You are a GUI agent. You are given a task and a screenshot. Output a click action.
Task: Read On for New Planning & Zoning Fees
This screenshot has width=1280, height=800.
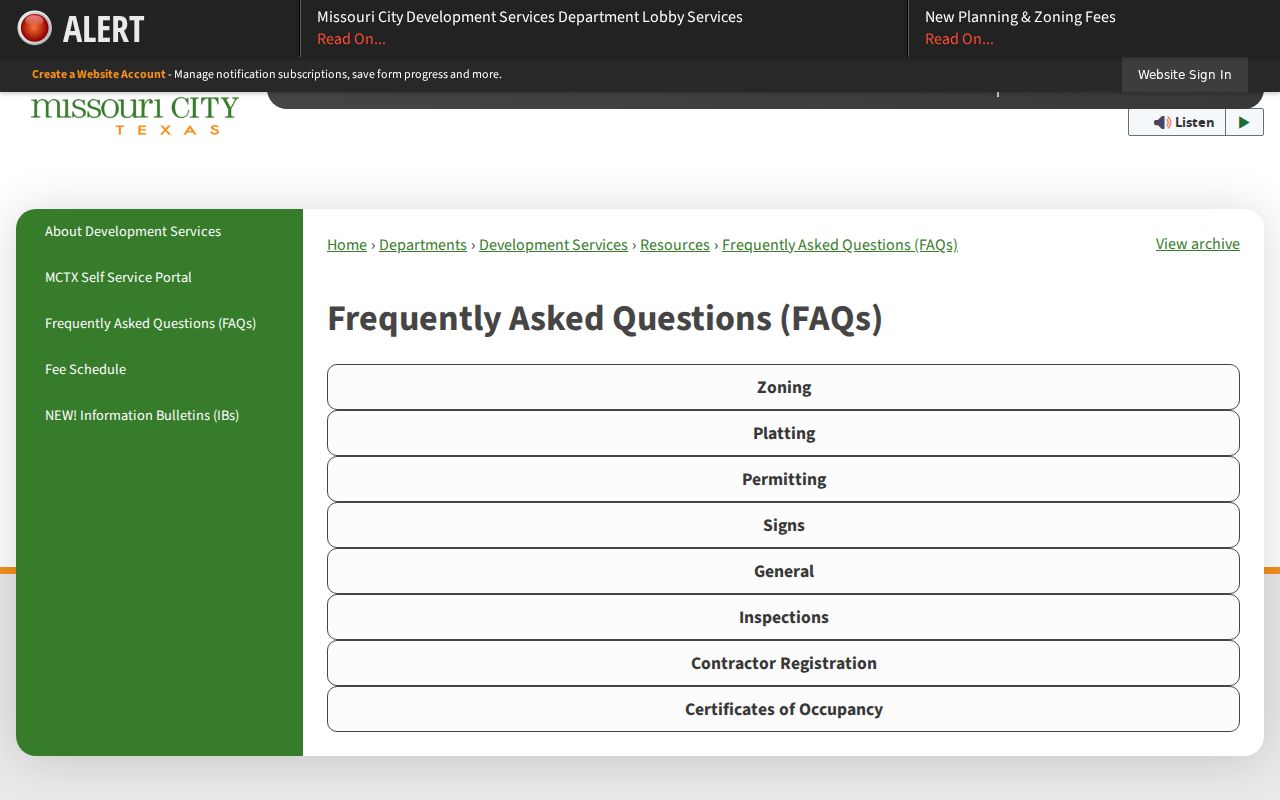(959, 39)
